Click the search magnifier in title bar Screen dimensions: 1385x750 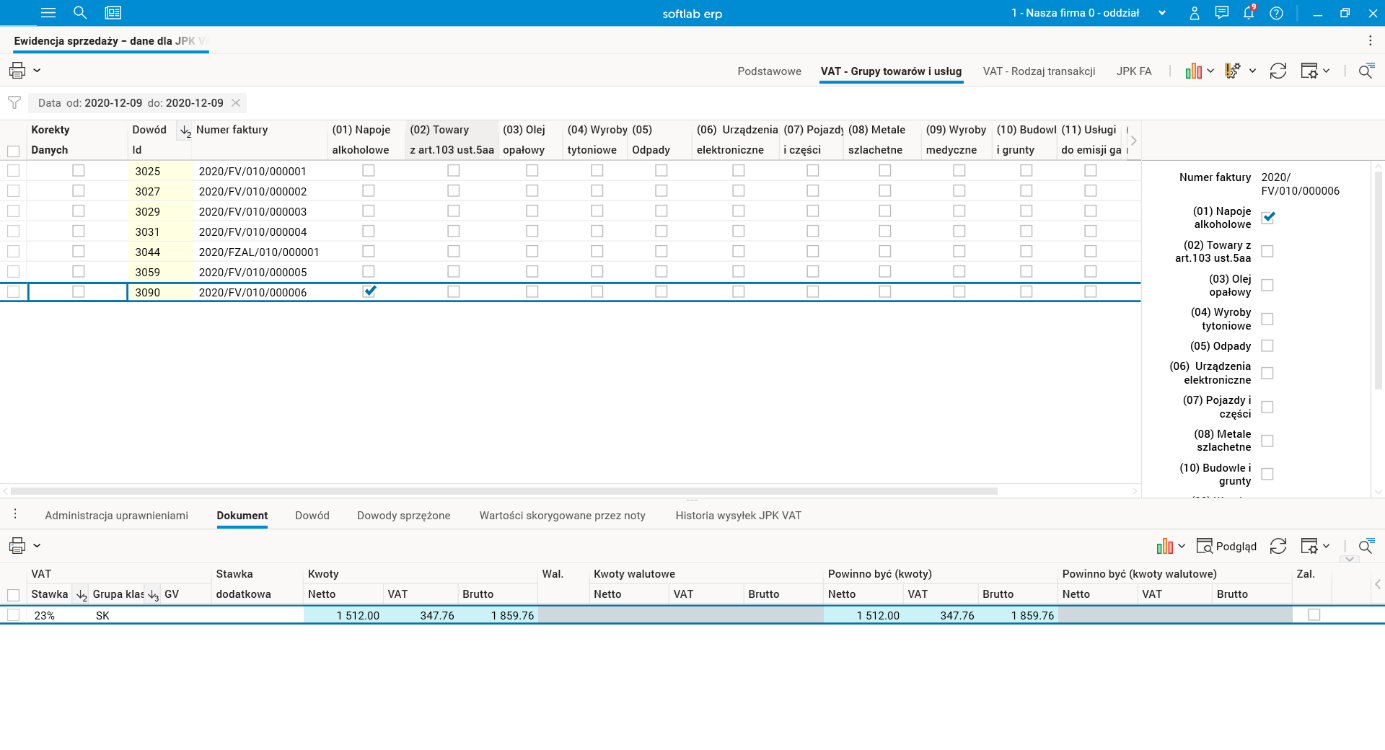(x=80, y=13)
